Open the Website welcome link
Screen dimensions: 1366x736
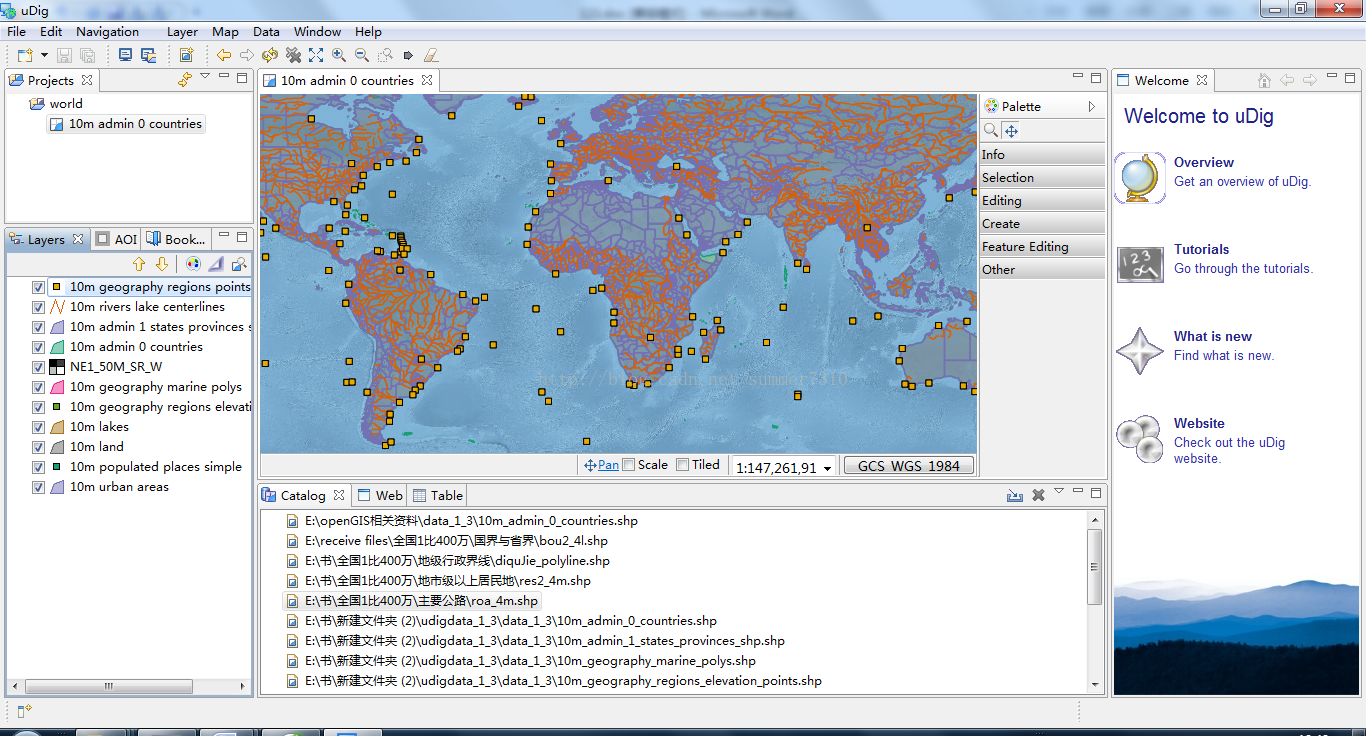[1199, 423]
